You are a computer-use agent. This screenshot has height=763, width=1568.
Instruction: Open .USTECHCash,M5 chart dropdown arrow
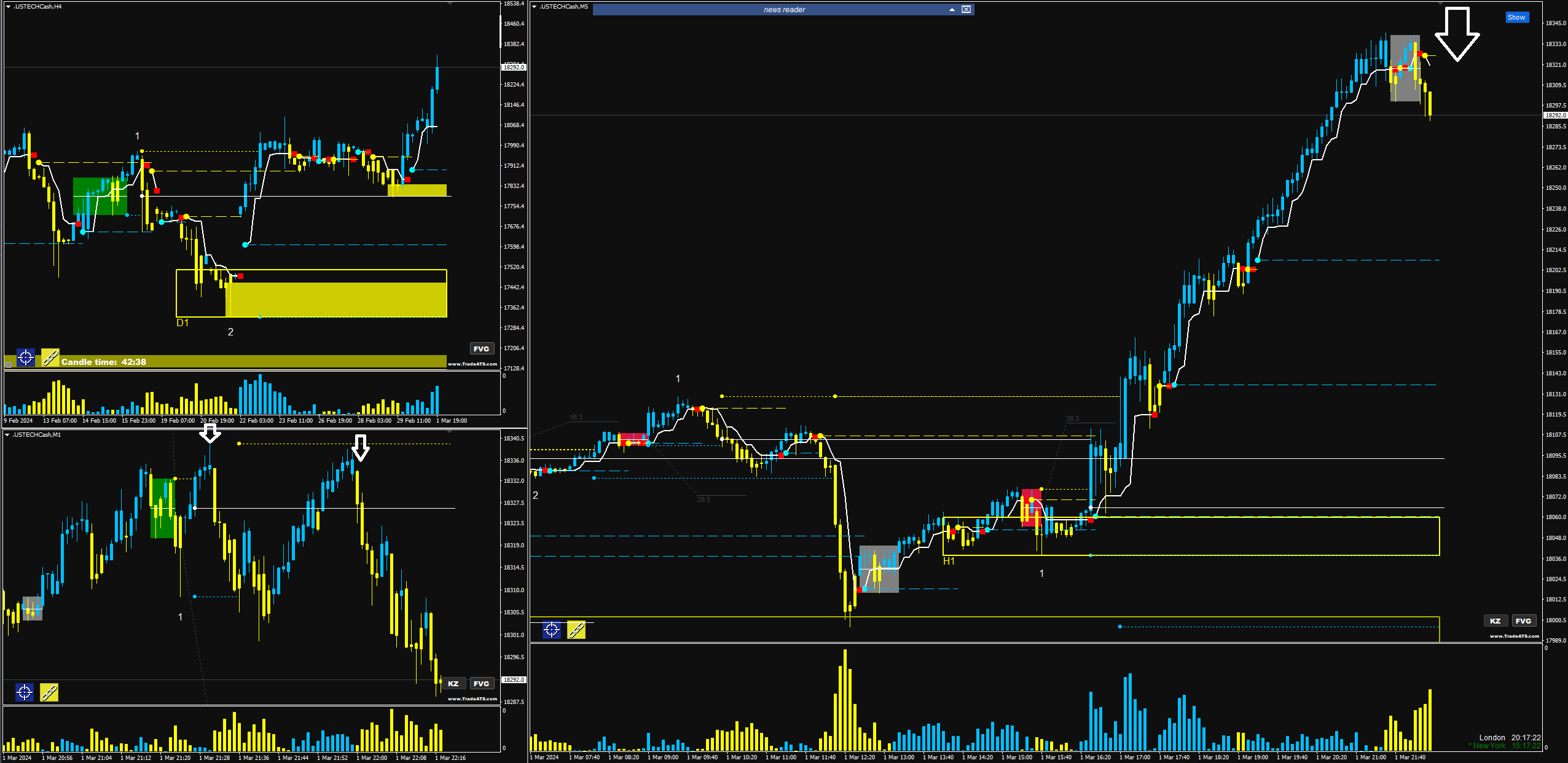(535, 6)
